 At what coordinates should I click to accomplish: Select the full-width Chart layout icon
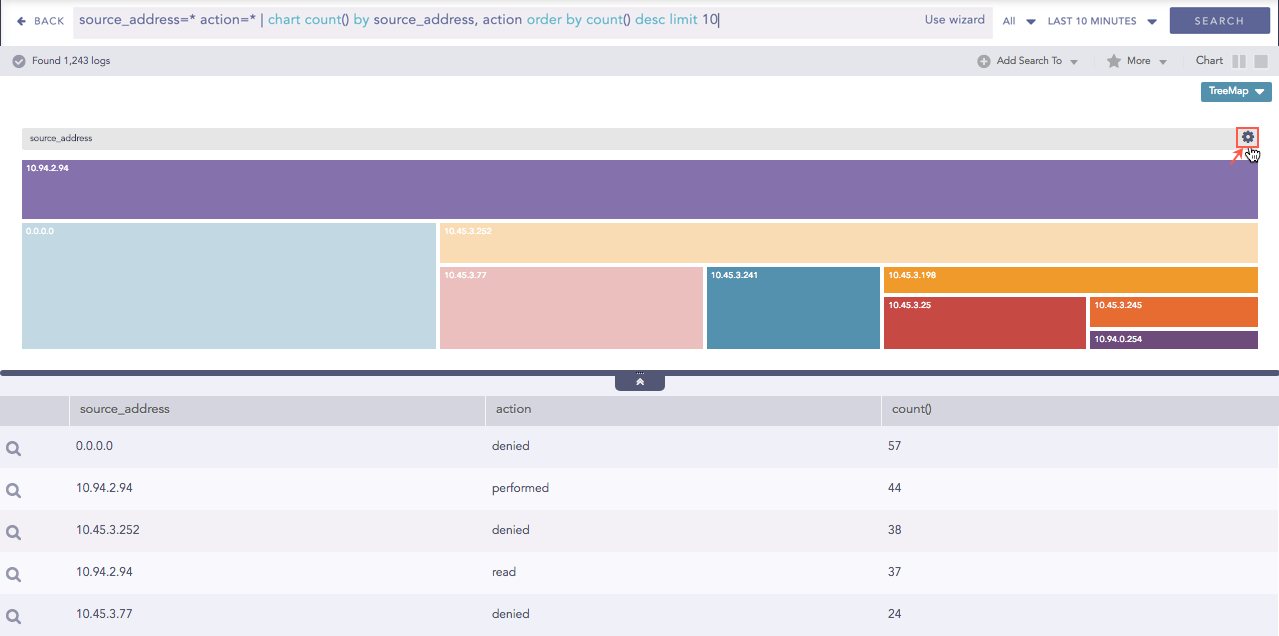click(x=1261, y=60)
